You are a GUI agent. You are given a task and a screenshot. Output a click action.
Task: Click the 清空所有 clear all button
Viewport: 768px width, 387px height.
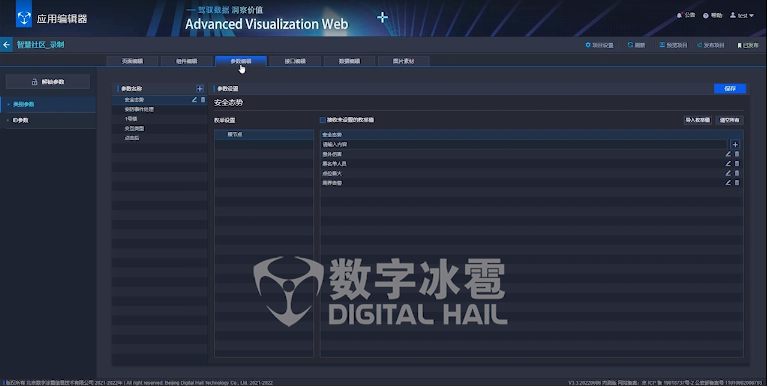coord(729,120)
